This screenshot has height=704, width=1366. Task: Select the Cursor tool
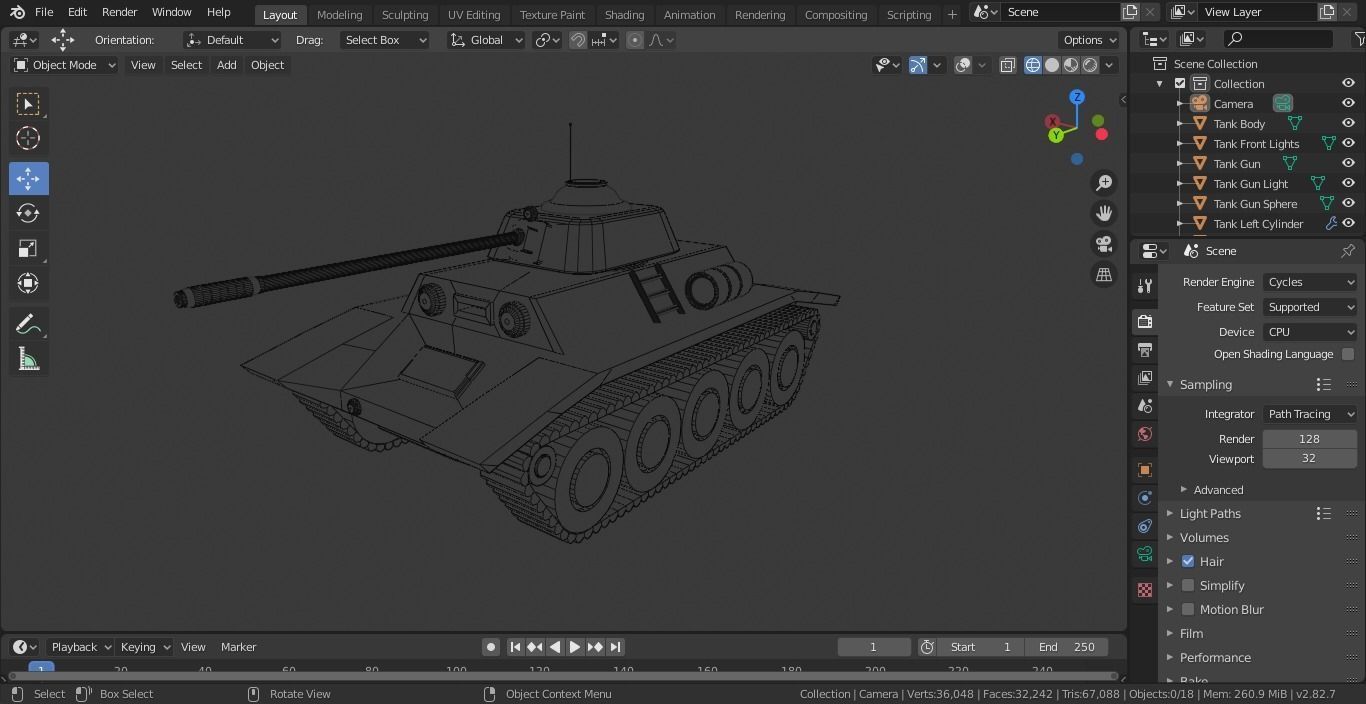point(28,139)
